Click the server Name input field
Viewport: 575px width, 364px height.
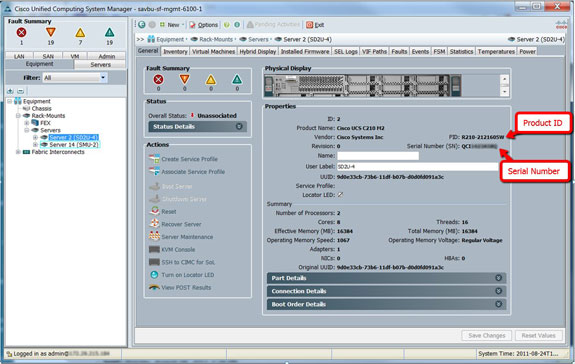[x=378, y=156]
